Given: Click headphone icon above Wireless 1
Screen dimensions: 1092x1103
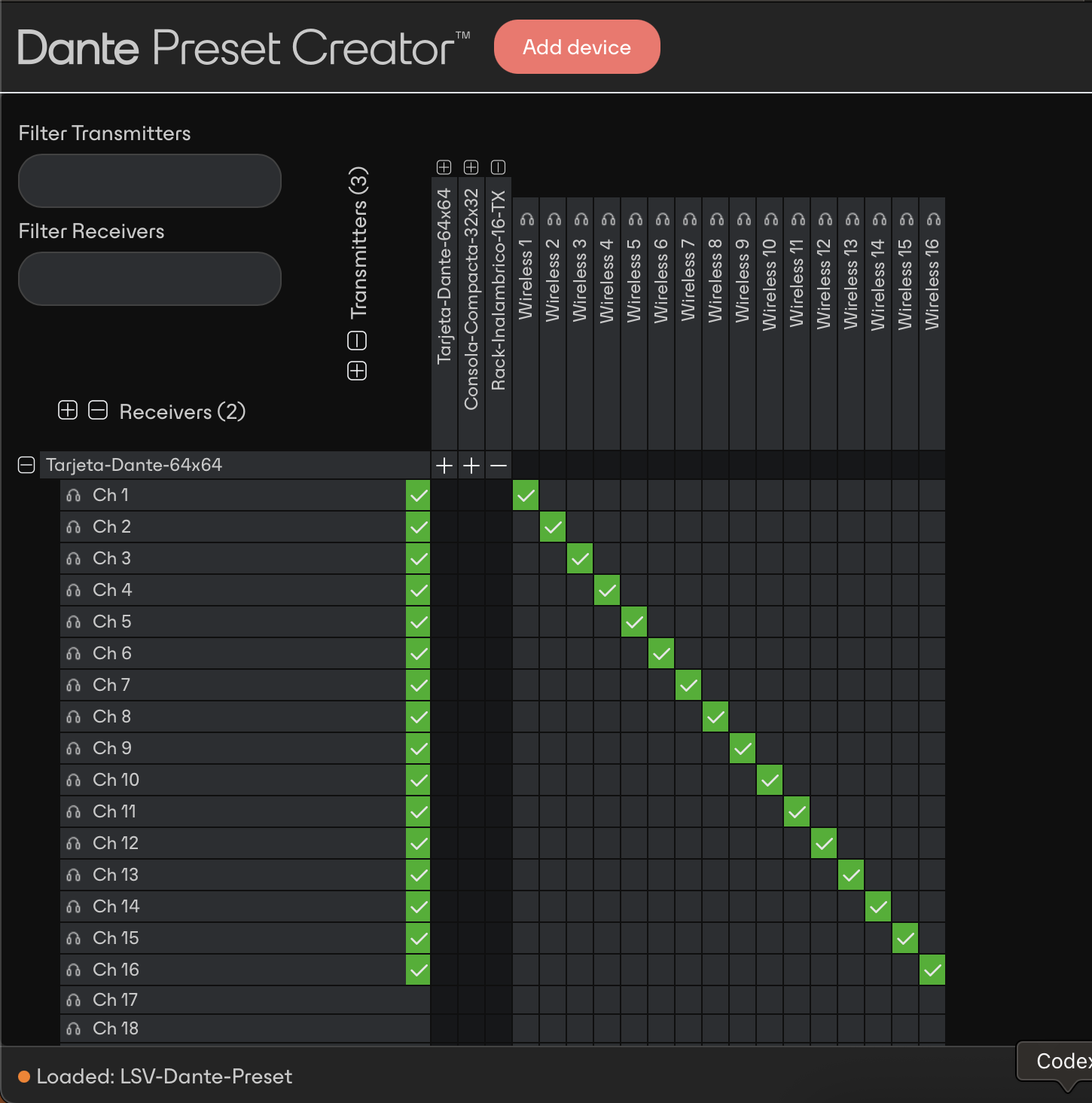Looking at the screenshot, I should coord(526,219).
